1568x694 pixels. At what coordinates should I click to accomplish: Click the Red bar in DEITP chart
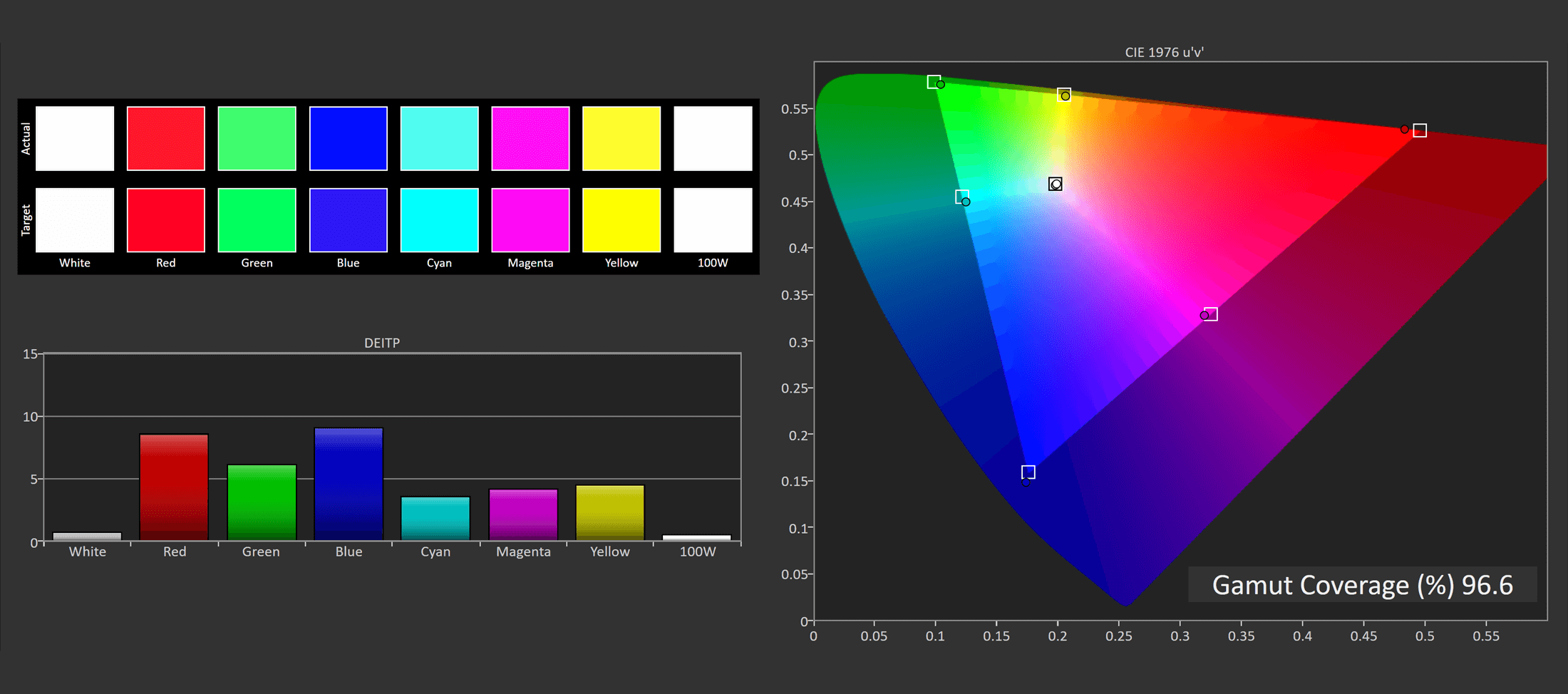coord(174,487)
